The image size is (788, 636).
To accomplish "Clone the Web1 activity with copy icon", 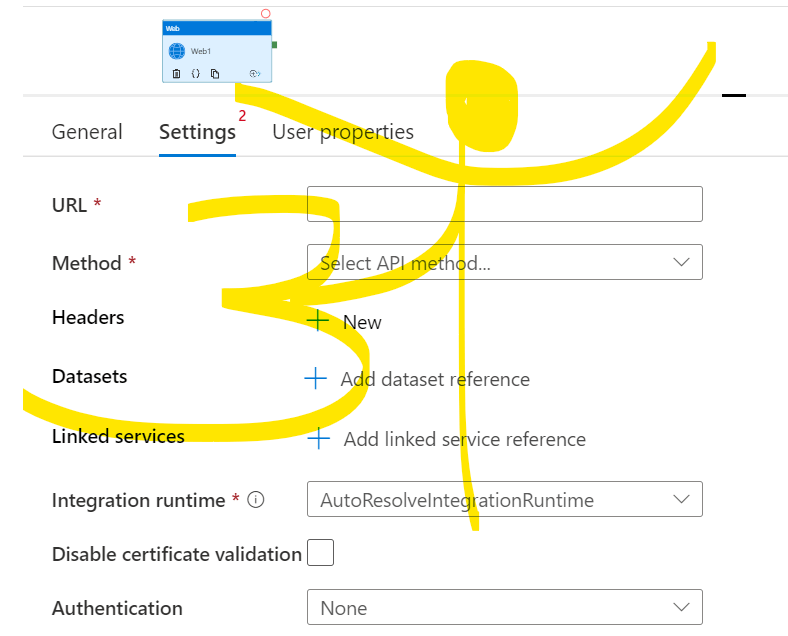I will 215,74.
